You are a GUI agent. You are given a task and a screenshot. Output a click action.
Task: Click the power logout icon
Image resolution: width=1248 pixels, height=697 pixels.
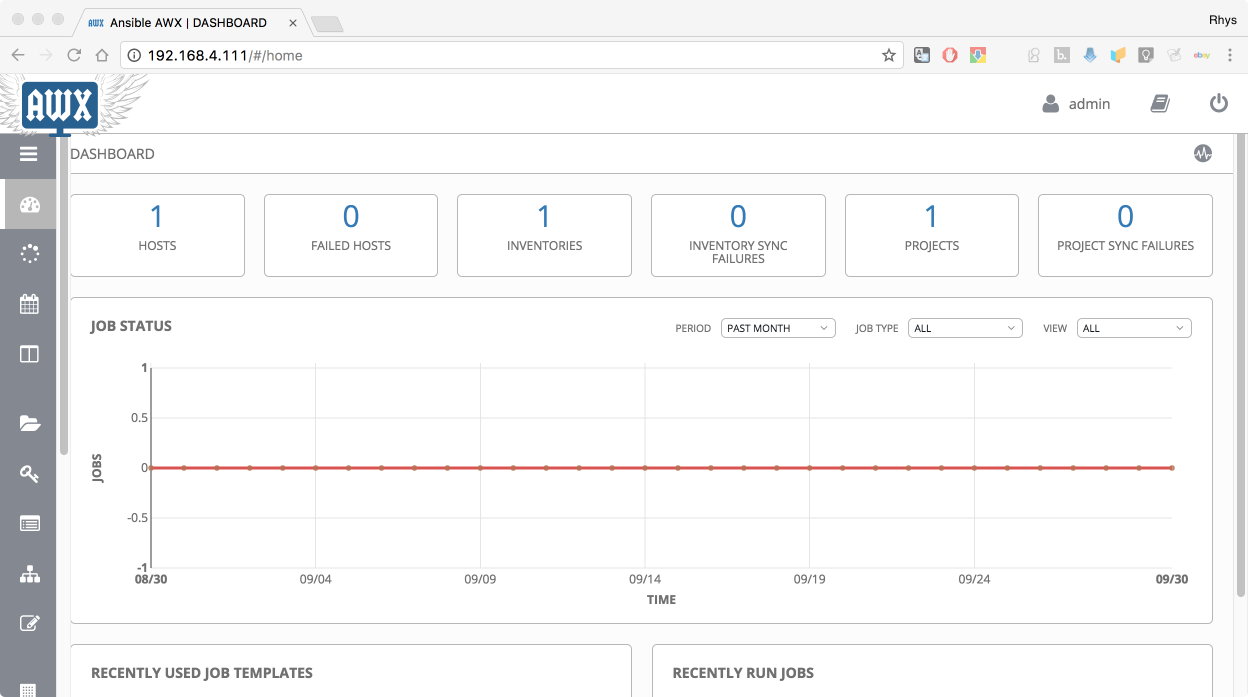[x=1218, y=104]
